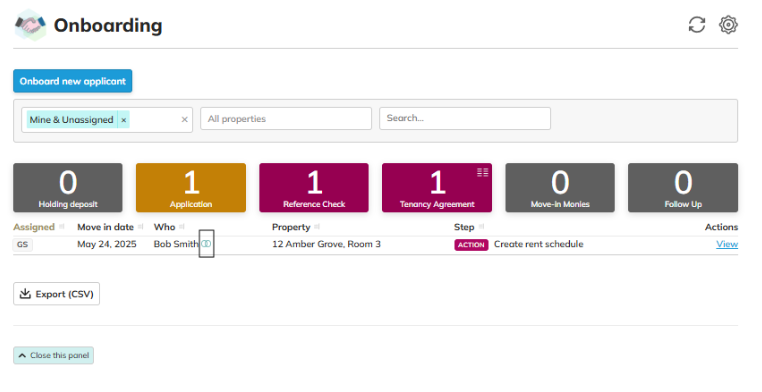Screen dimensions: 762x392
Task: Select the Application stage card
Action: [x=191, y=188]
